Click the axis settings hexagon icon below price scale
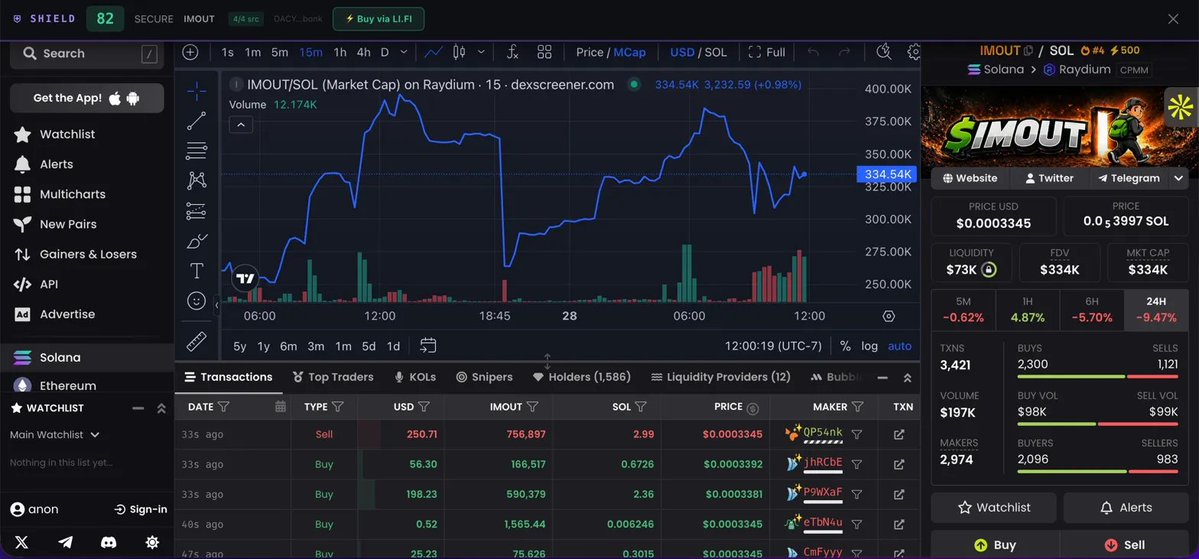This screenshot has height=559, width=1199. click(889, 316)
